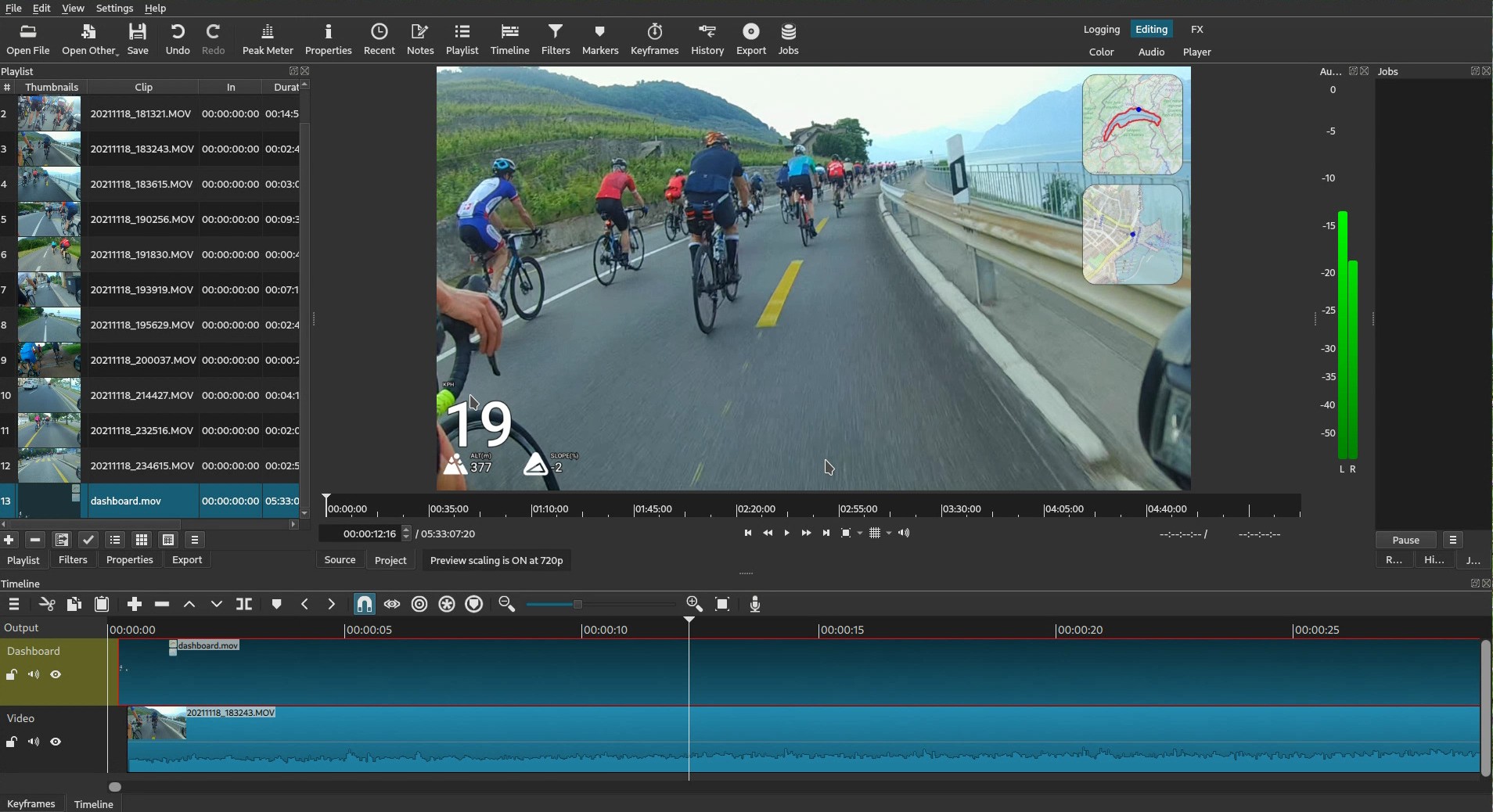Click the Pause button in Jobs panel

1405,541
